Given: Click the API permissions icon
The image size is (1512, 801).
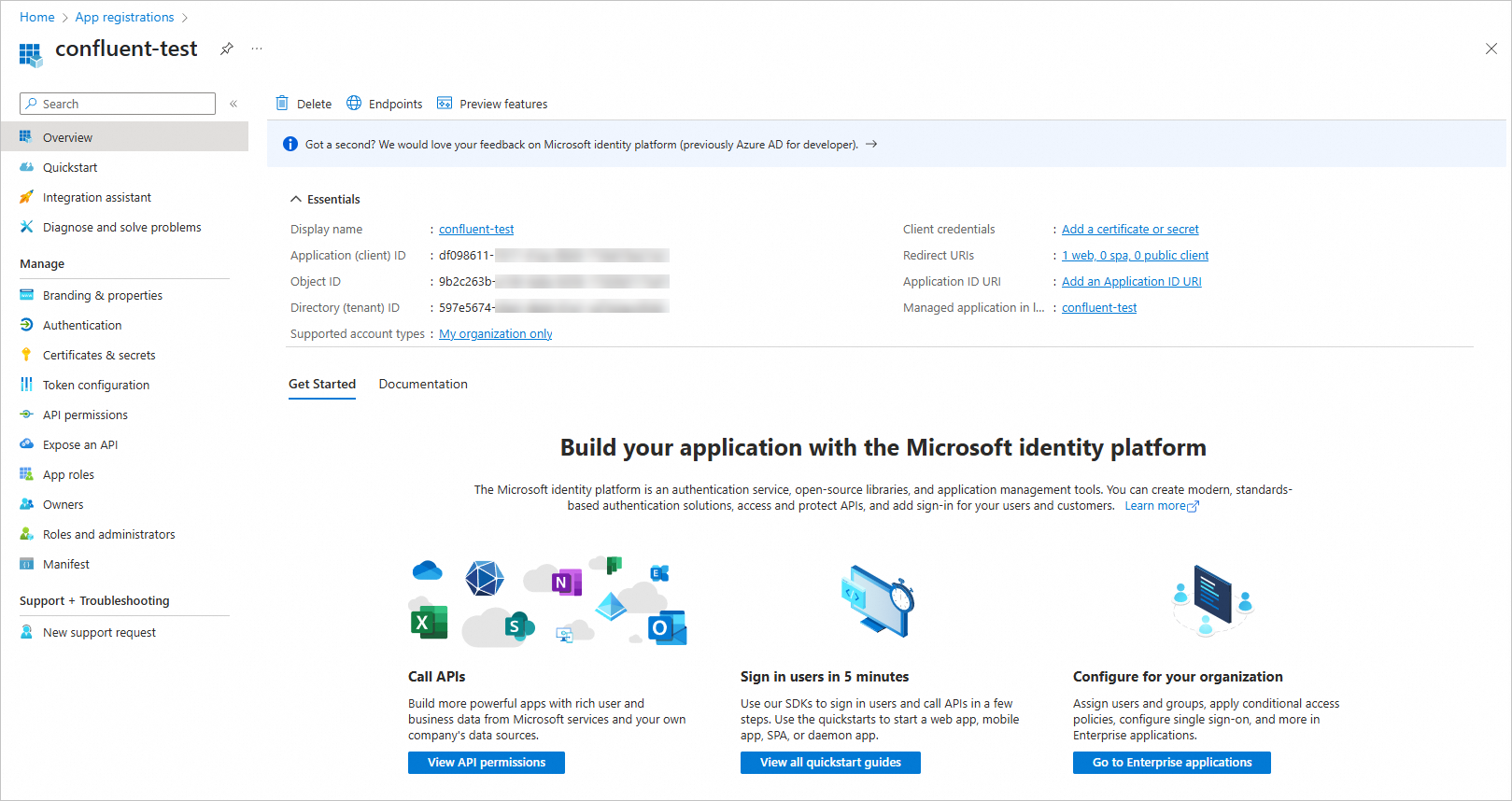Looking at the screenshot, I should point(26,415).
